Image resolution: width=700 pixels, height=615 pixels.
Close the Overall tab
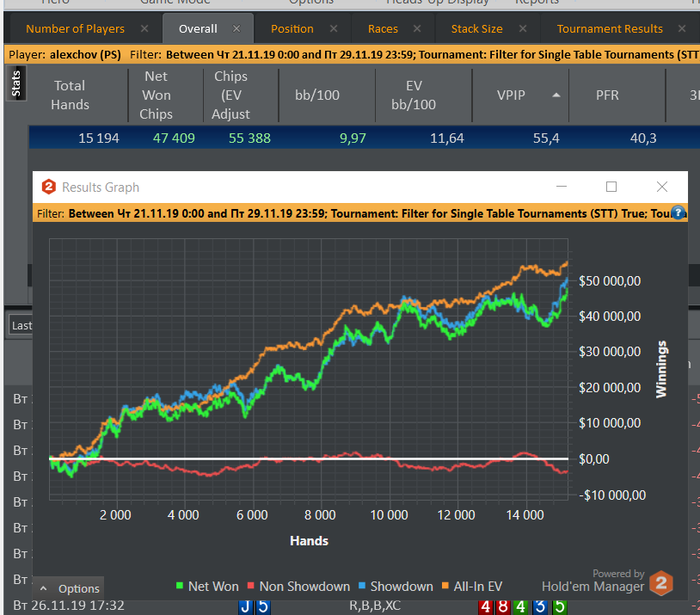pyautogui.click(x=237, y=29)
